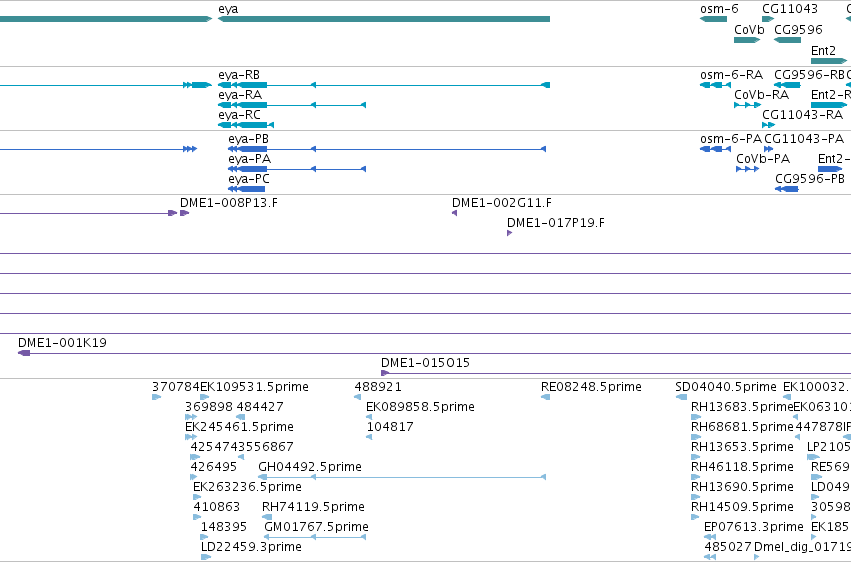Viewport: 851px width, 562px height.
Task: Click the RH68681.5prime label
Action: pyautogui.click(x=742, y=427)
